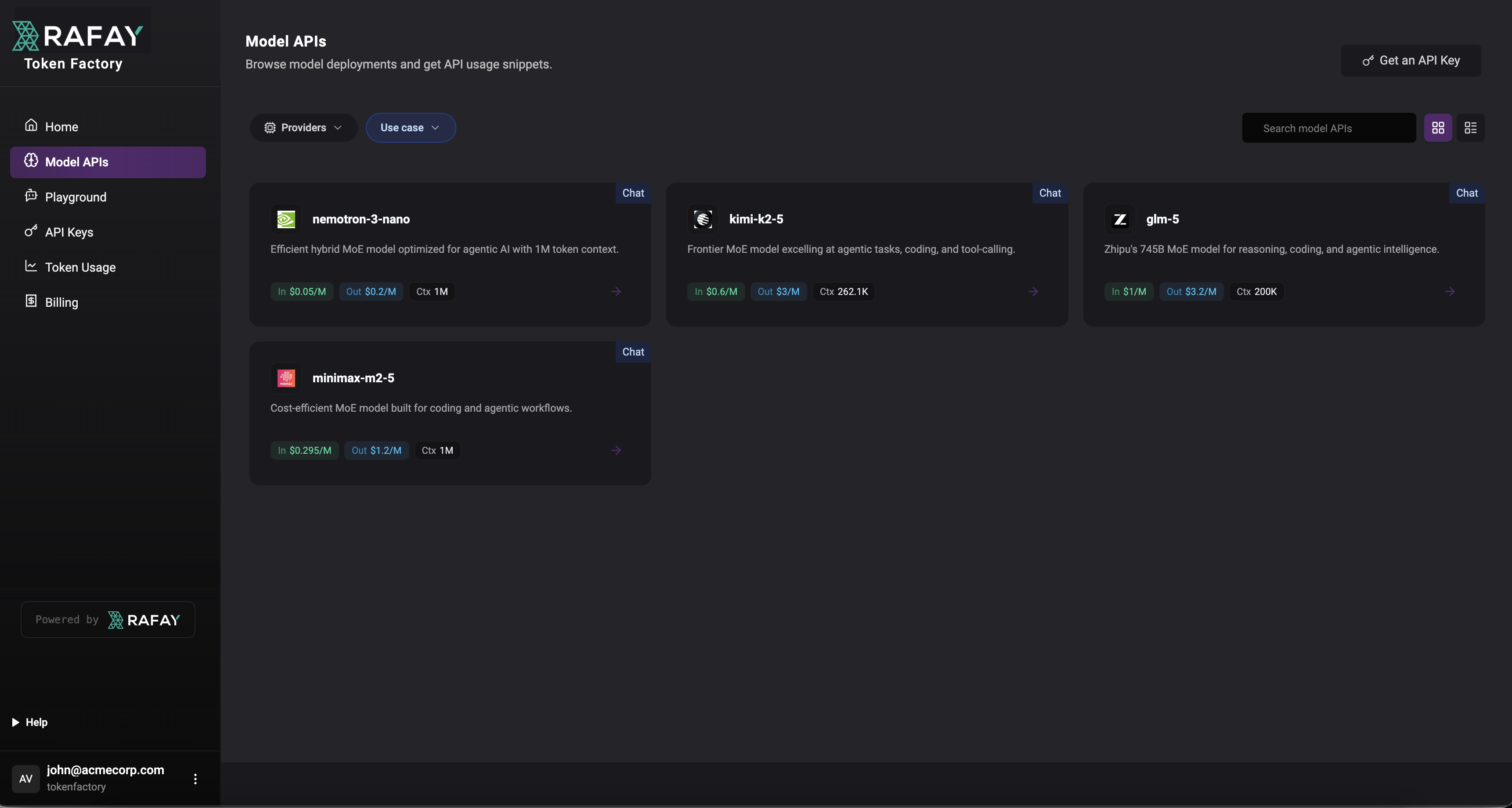Click the arrow on nemotron-3-nano card

coord(616,291)
